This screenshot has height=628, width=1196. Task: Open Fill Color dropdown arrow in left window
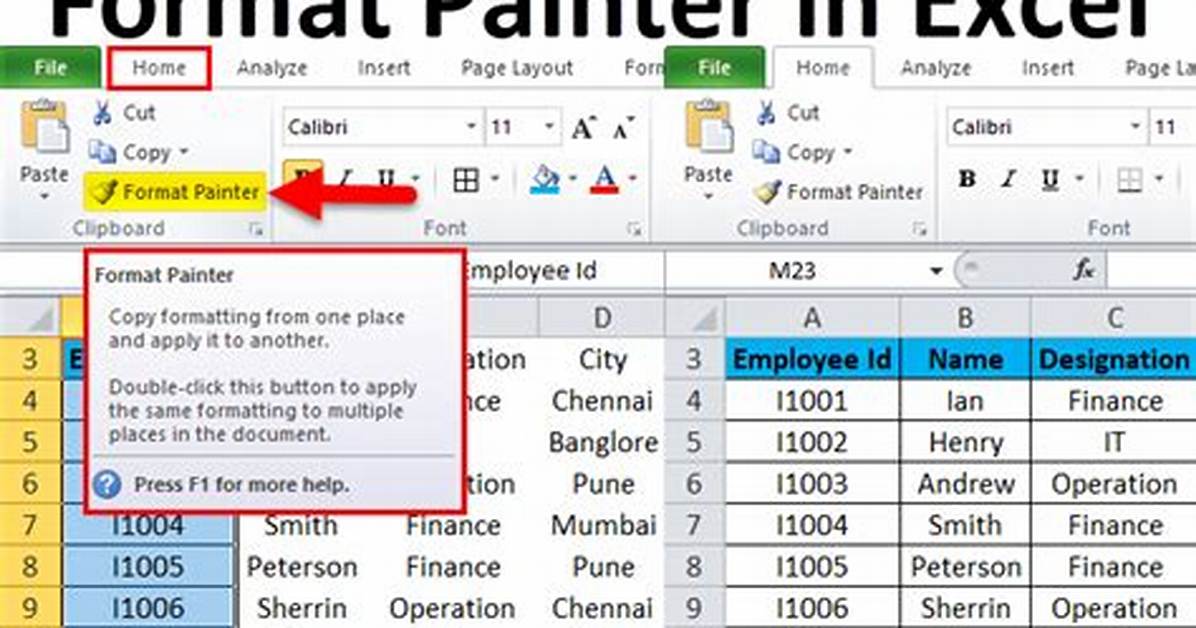[x=572, y=180]
